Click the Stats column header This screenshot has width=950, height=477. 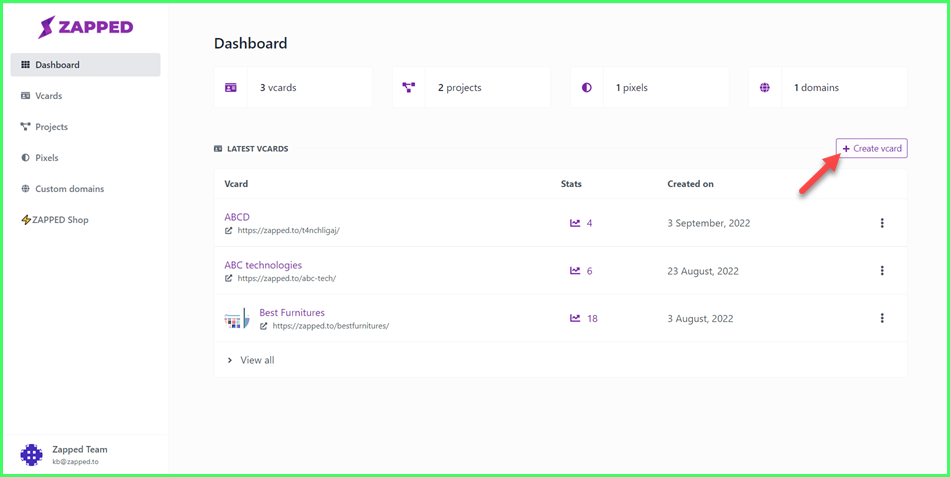[571, 184]
